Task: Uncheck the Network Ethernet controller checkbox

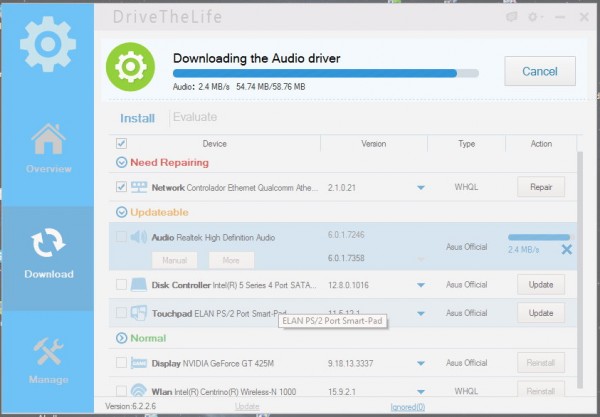Action: [x=121, y=187]
